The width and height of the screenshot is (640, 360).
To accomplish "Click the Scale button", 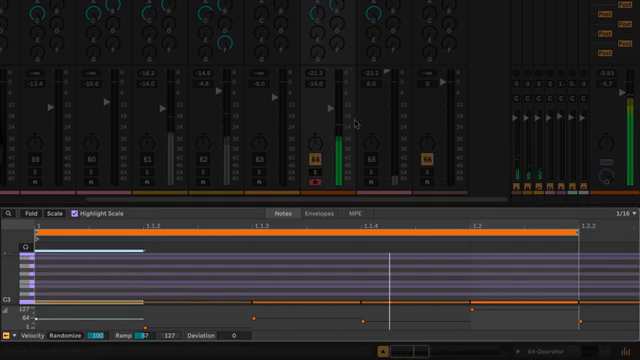I will pyautogui.click(x=54, y=213).
